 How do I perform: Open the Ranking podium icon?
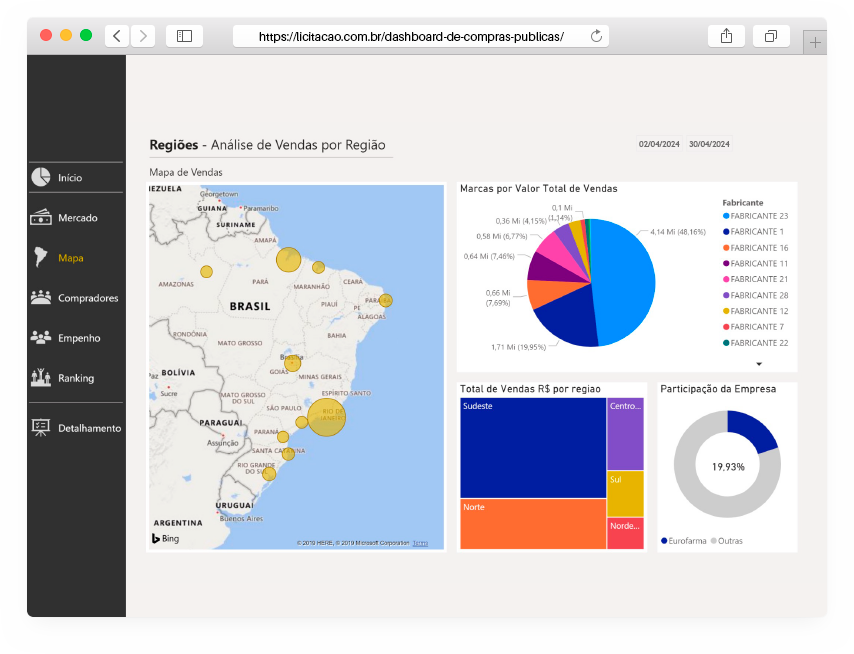[41, 378]
